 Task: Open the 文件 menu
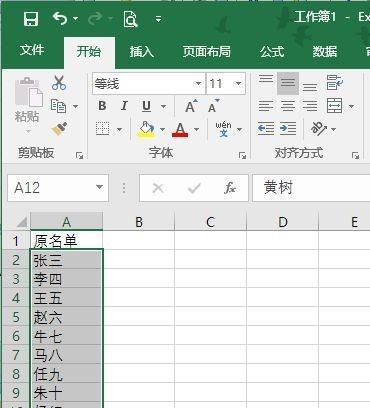[32, 50]
